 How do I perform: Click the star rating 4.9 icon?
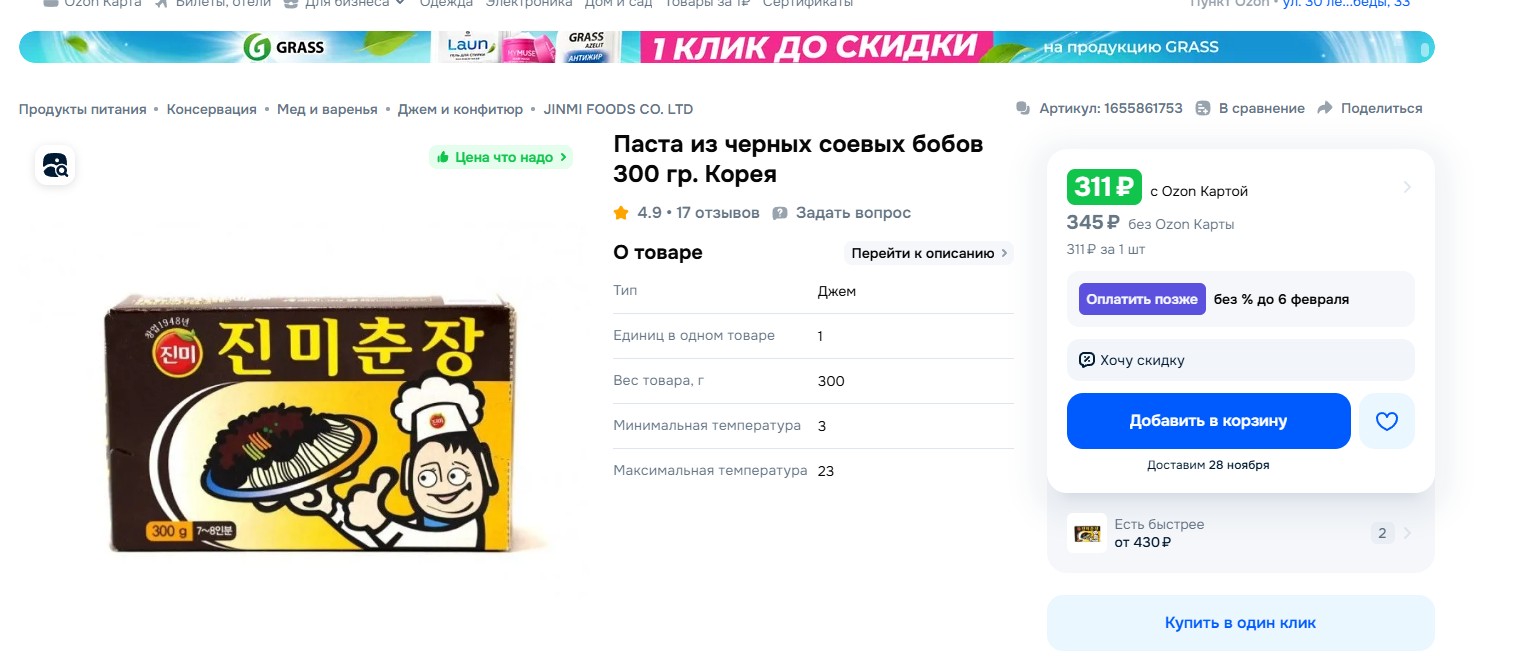pyautogui.click(x=621, y=213)
